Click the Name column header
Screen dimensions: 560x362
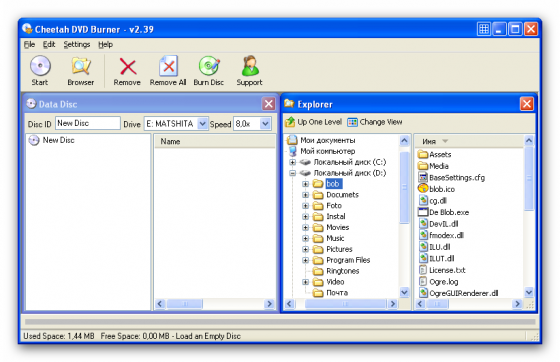click(x=214, y=142)
